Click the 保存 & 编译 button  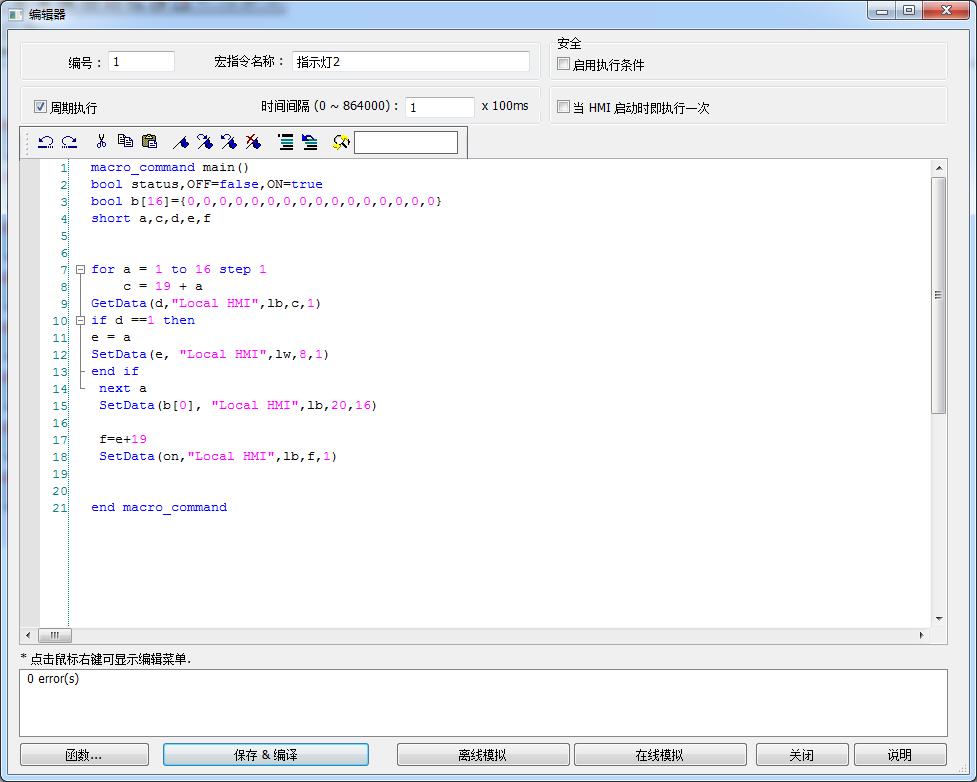point(265,755)
